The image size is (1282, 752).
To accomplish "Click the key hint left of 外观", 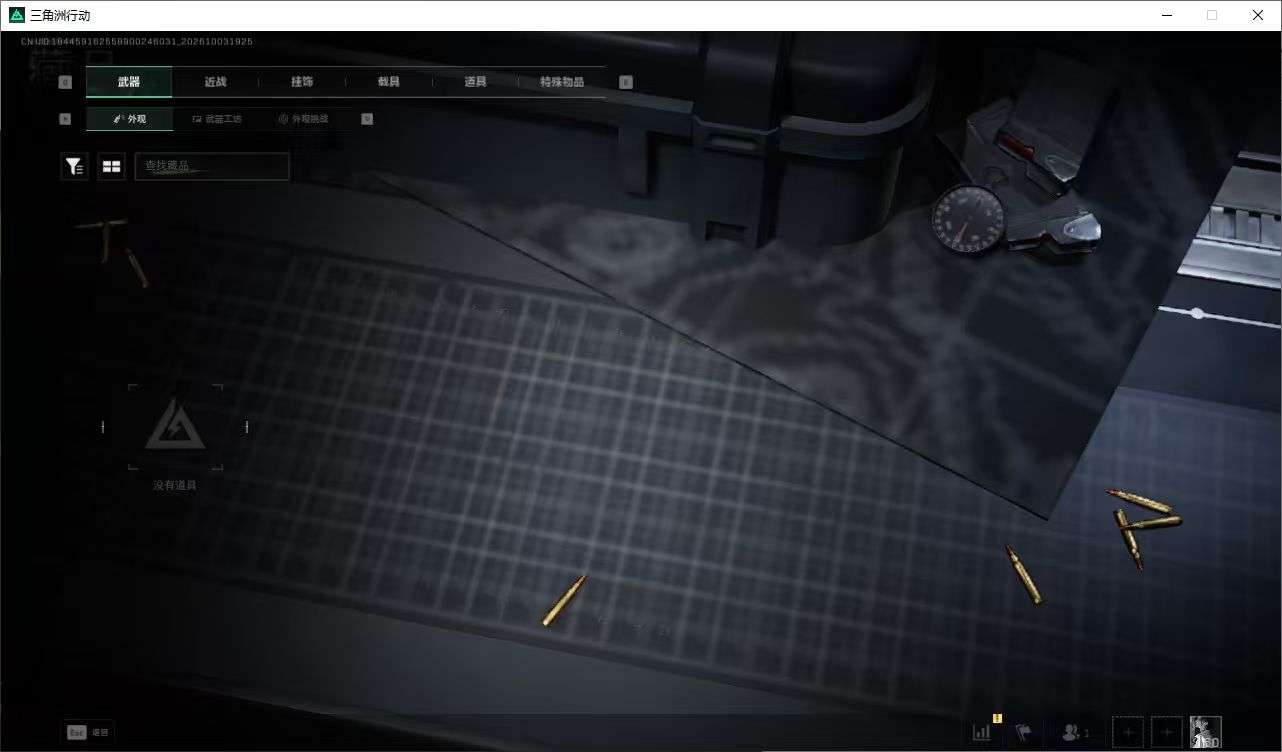I will coord(65,119).
